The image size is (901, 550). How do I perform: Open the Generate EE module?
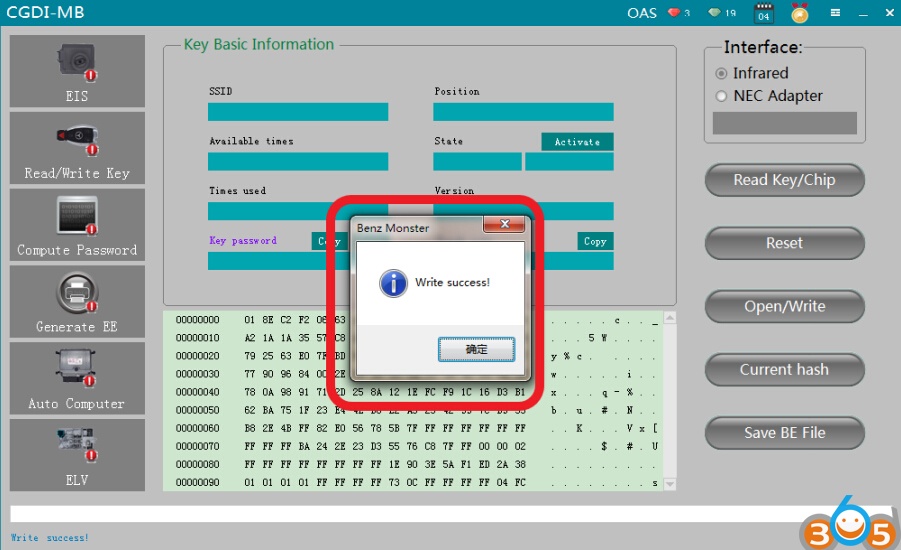pos(77,301)
